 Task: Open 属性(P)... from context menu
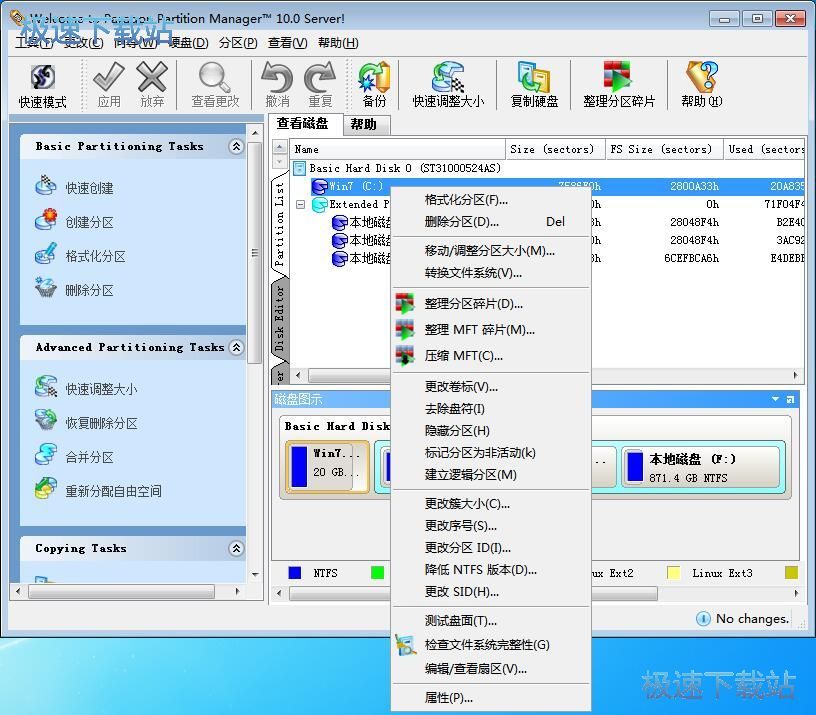point(491,698)
